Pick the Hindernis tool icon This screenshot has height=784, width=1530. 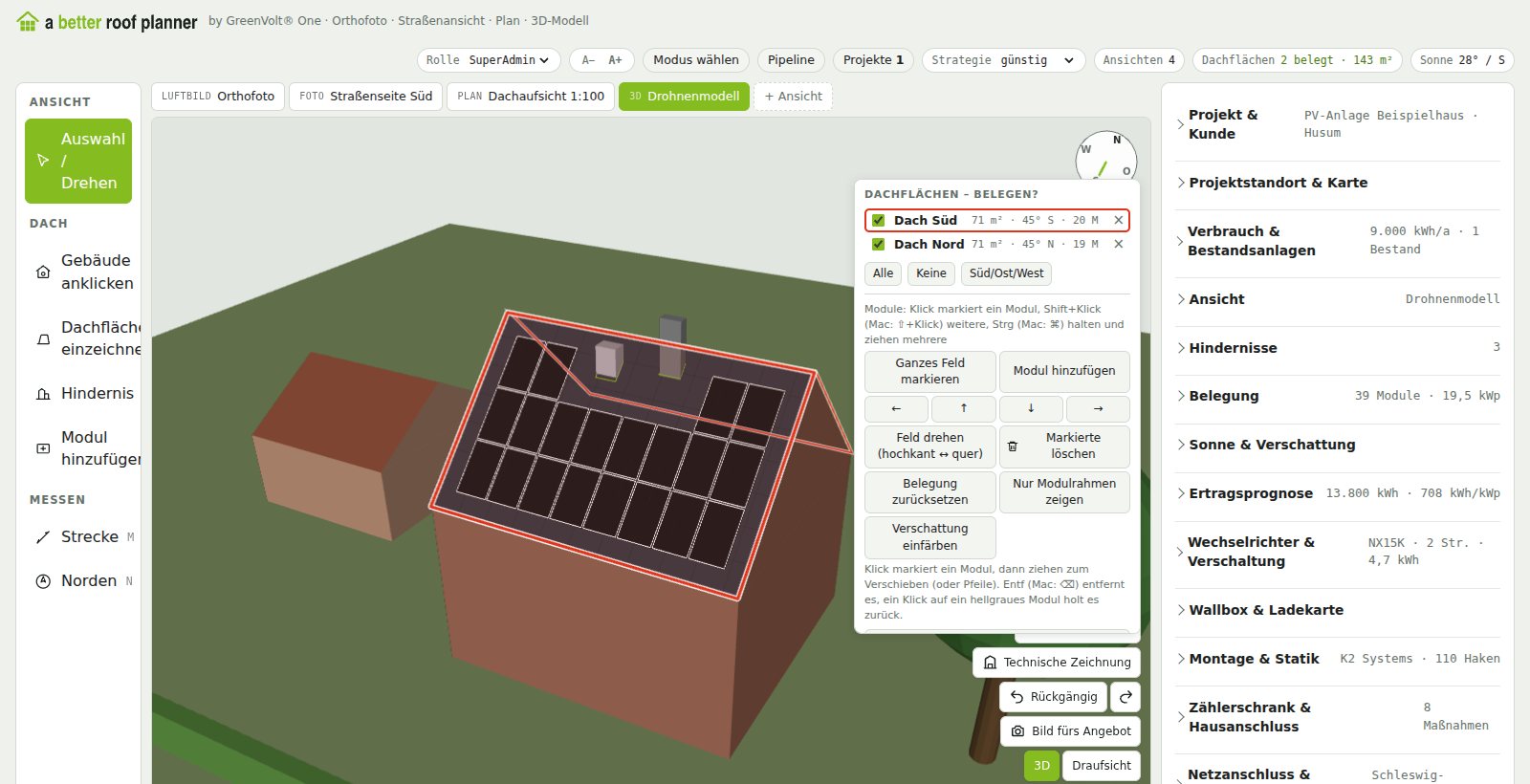pyautogui.click(x=43, y=393)
